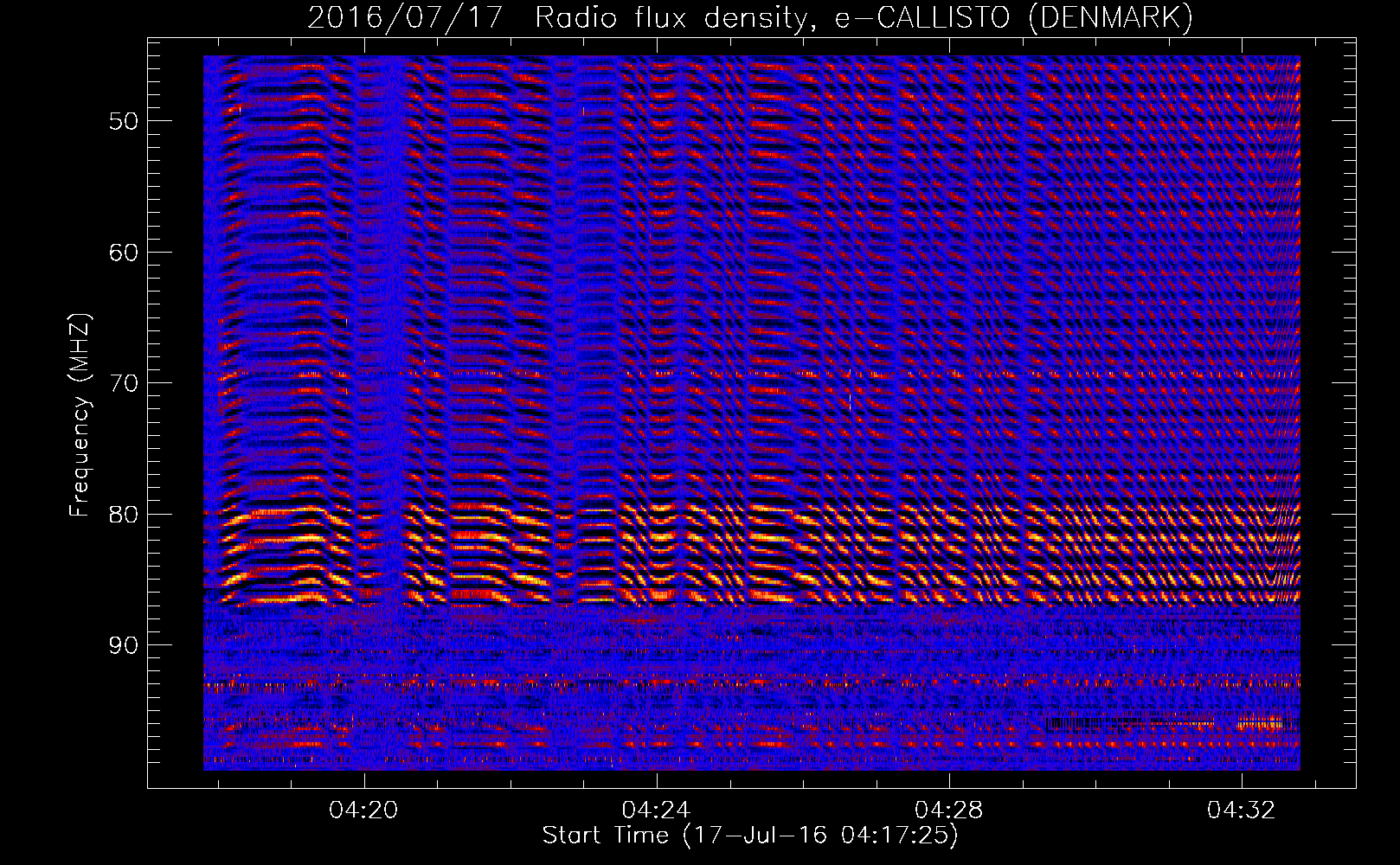Image resolution: width=1400 pixels, height=865 pixels.
Task: Click the time tick label '04:24'
Action: [x=656, y=810]
